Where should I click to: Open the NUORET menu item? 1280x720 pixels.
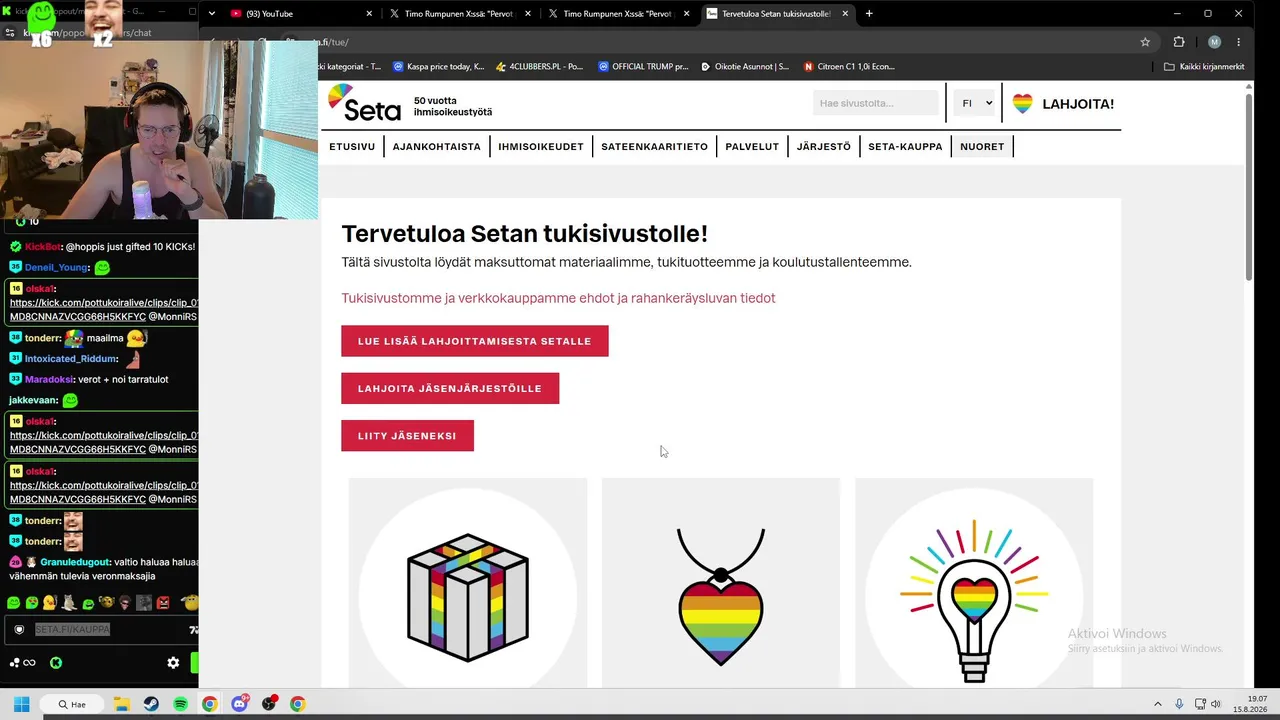pyautogui.click(x=982, y=147)
